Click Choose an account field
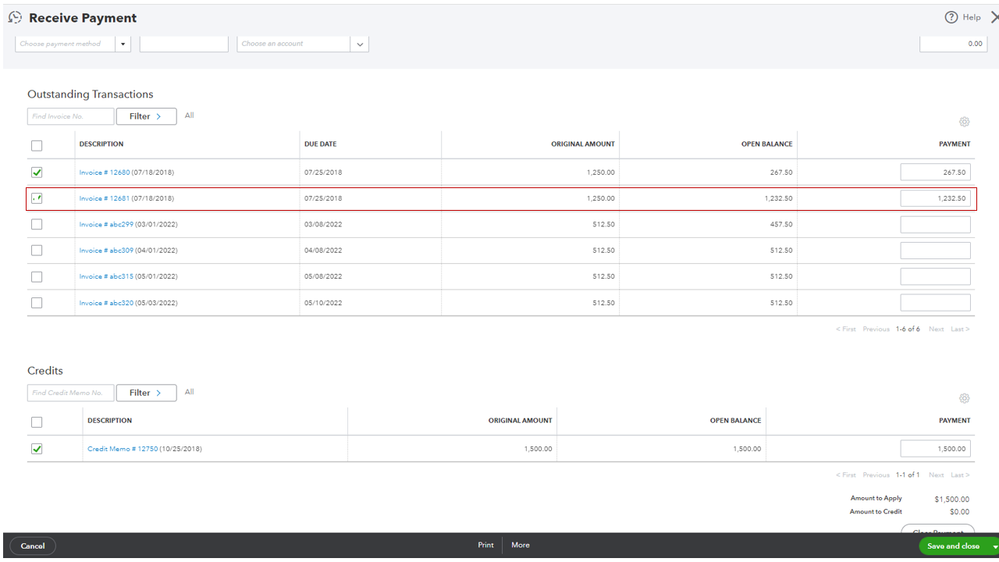This screenshot has width=999, height=562. click(x=294, y=44)
